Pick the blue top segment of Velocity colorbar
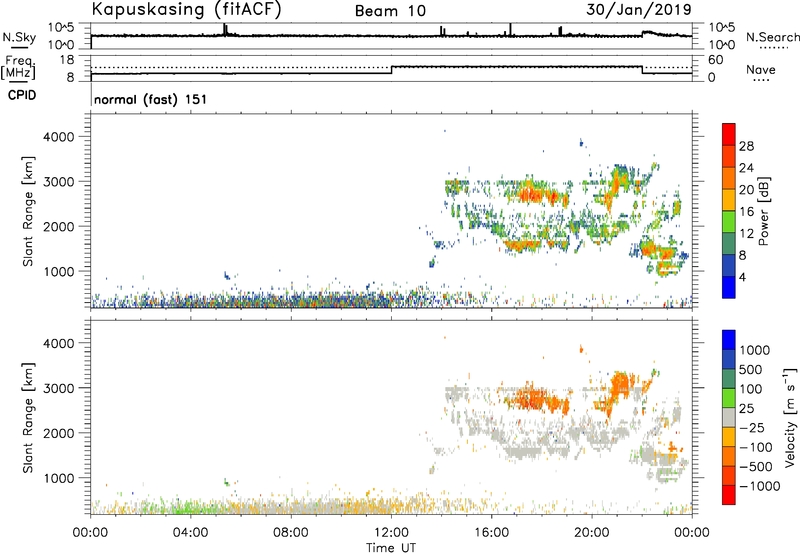 [729, 340]
